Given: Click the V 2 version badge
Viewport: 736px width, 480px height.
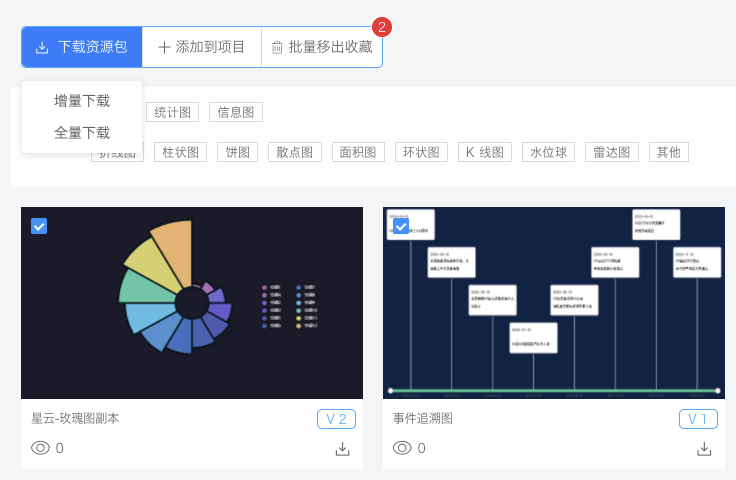Looking at the screenshot, I should [x=336, y=419].
